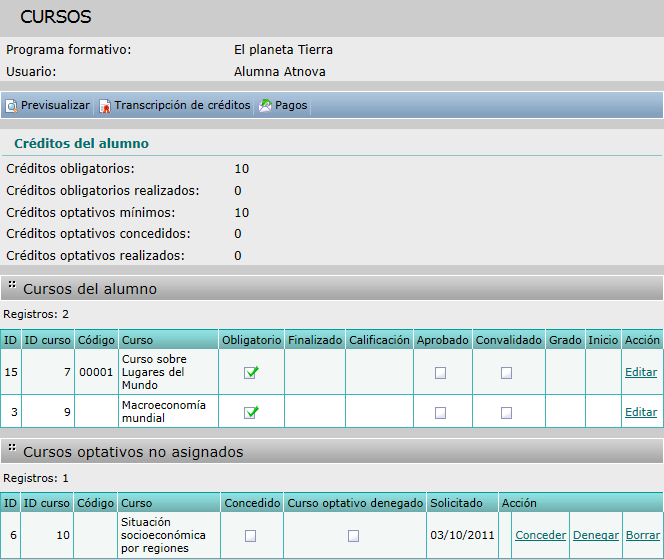664x559 pixels.
Task: Click the Borrar link
Action: pos(643,535)
